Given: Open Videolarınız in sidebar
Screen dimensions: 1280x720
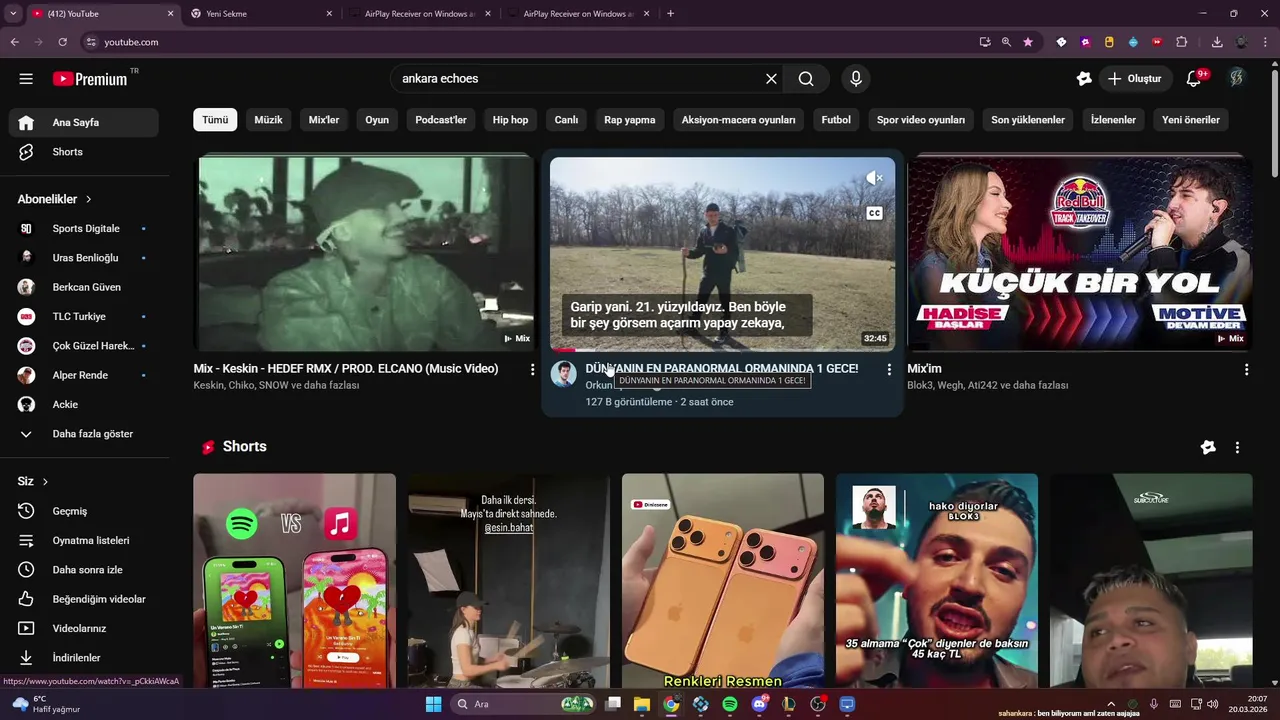Looking at the screenshot, I should coord(84,628).
